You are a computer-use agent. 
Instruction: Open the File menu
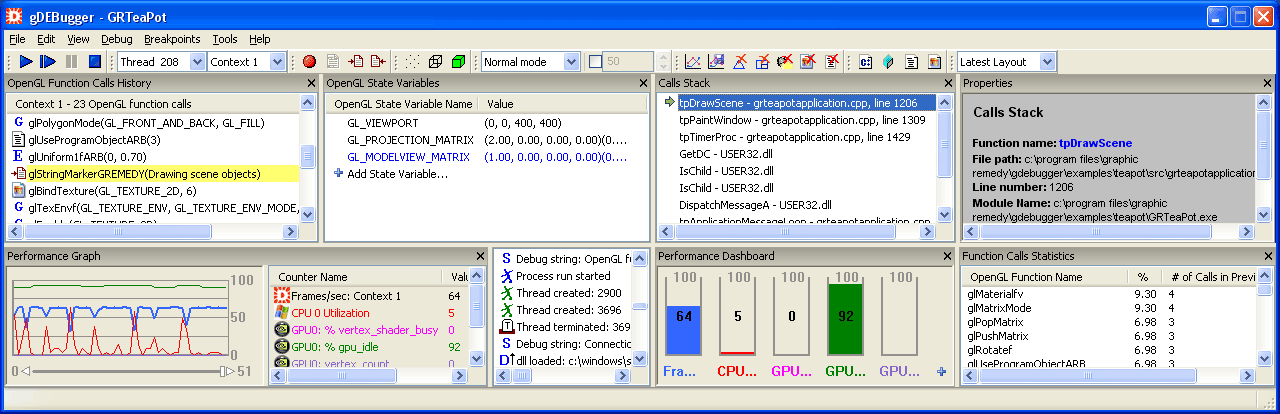17,39
